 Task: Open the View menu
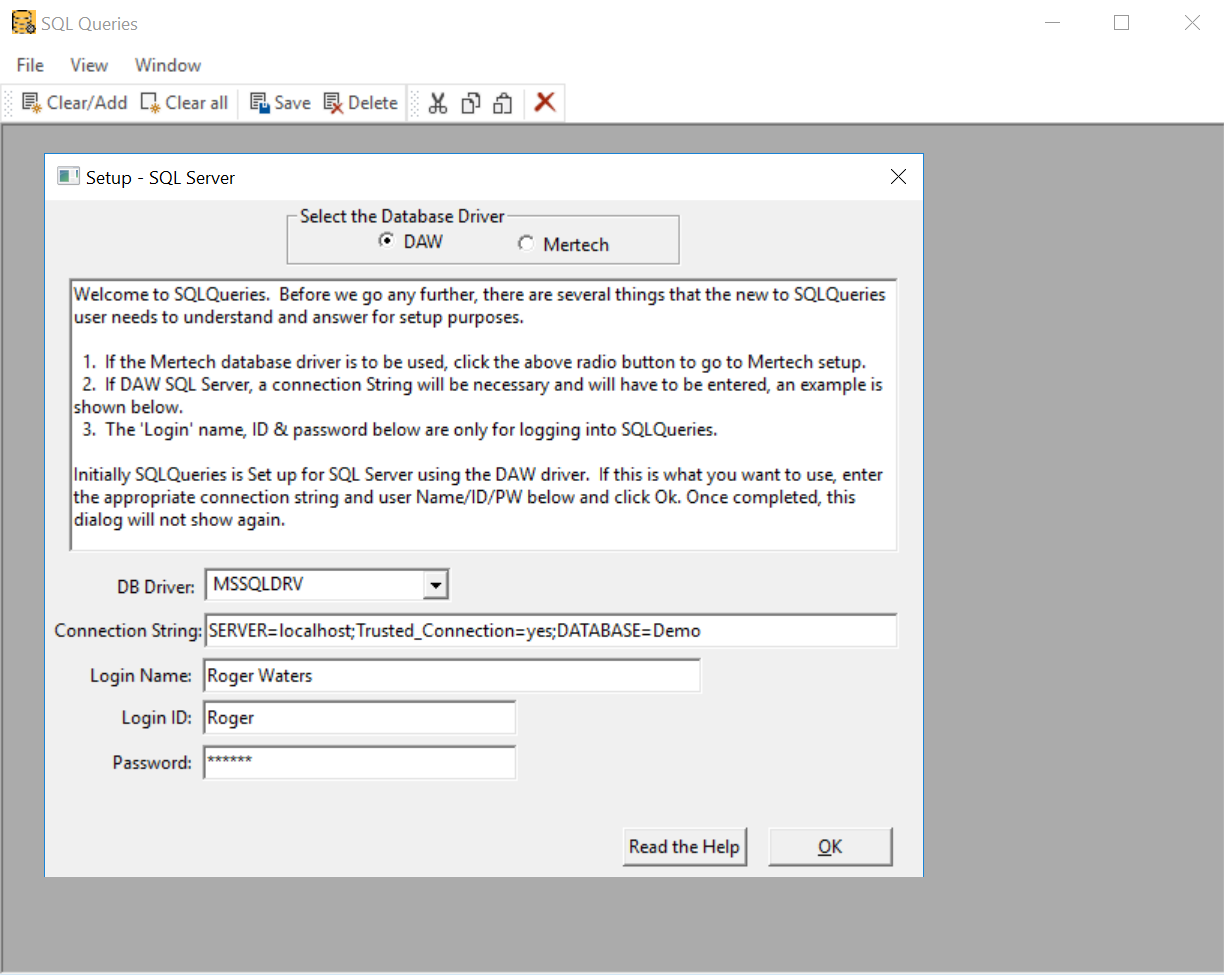(89, 65)
